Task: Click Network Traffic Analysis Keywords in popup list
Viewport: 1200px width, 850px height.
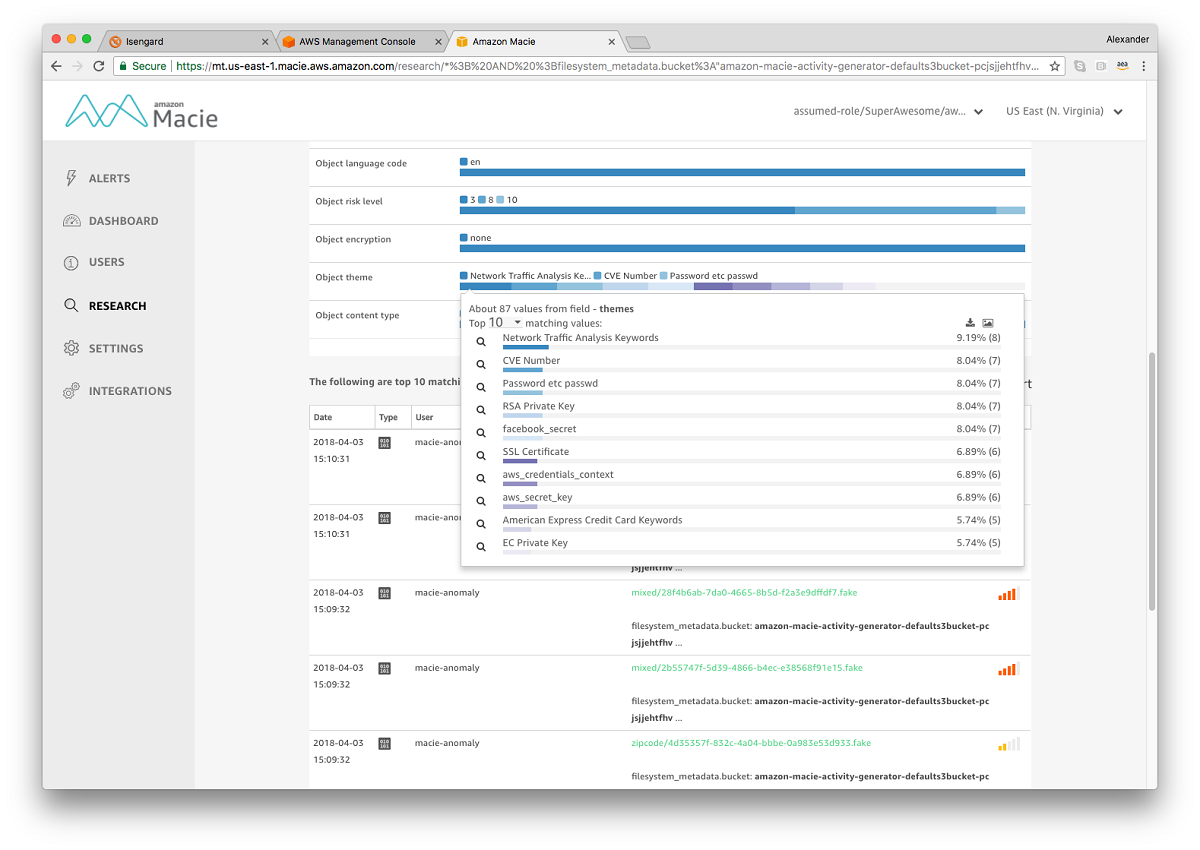Action: coord(580,338)
